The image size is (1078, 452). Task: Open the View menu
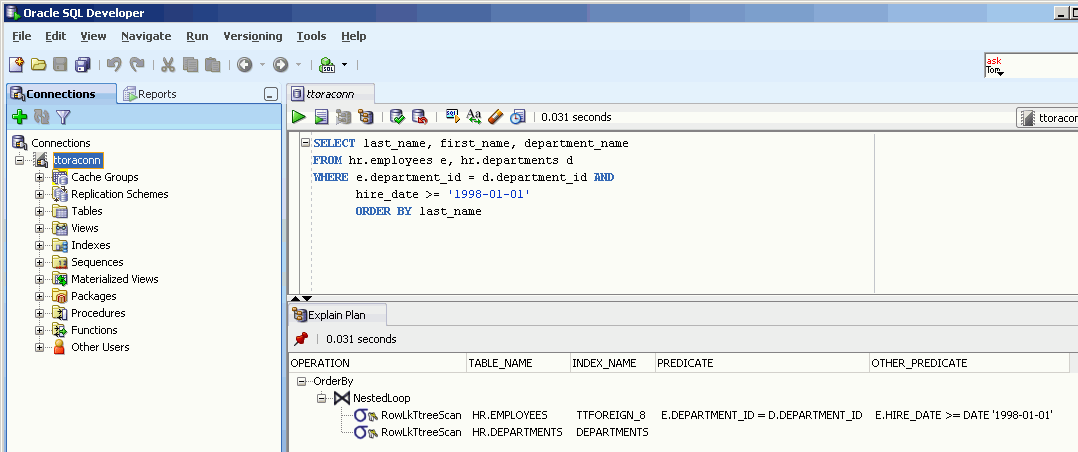(94, 36)
